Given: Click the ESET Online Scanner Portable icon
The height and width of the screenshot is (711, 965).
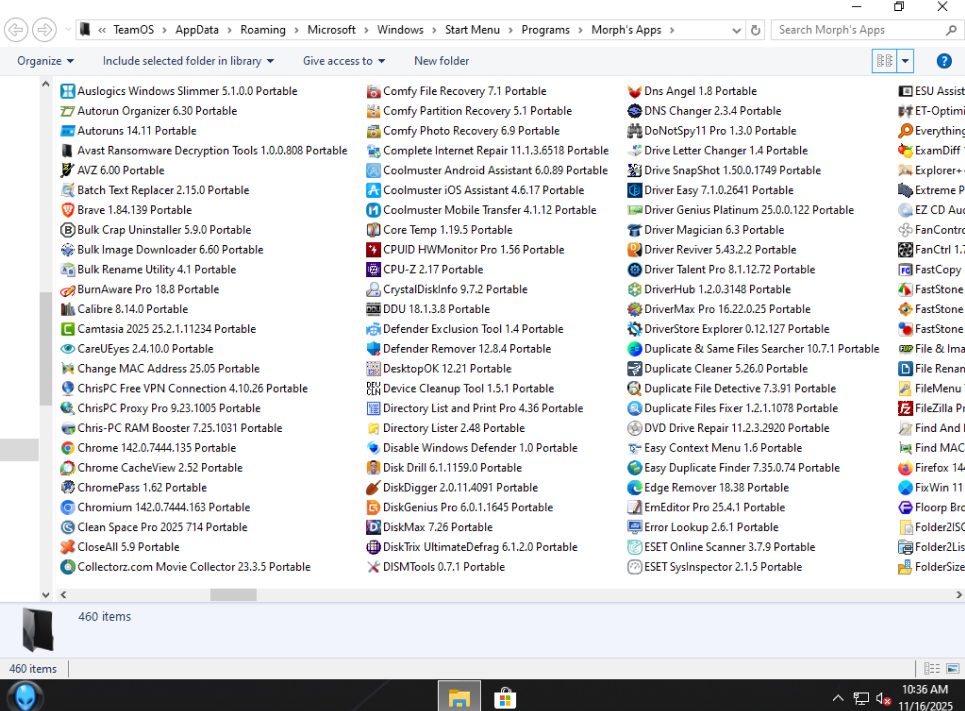Looking at the screenshot, I should click(x=635, y=547).
